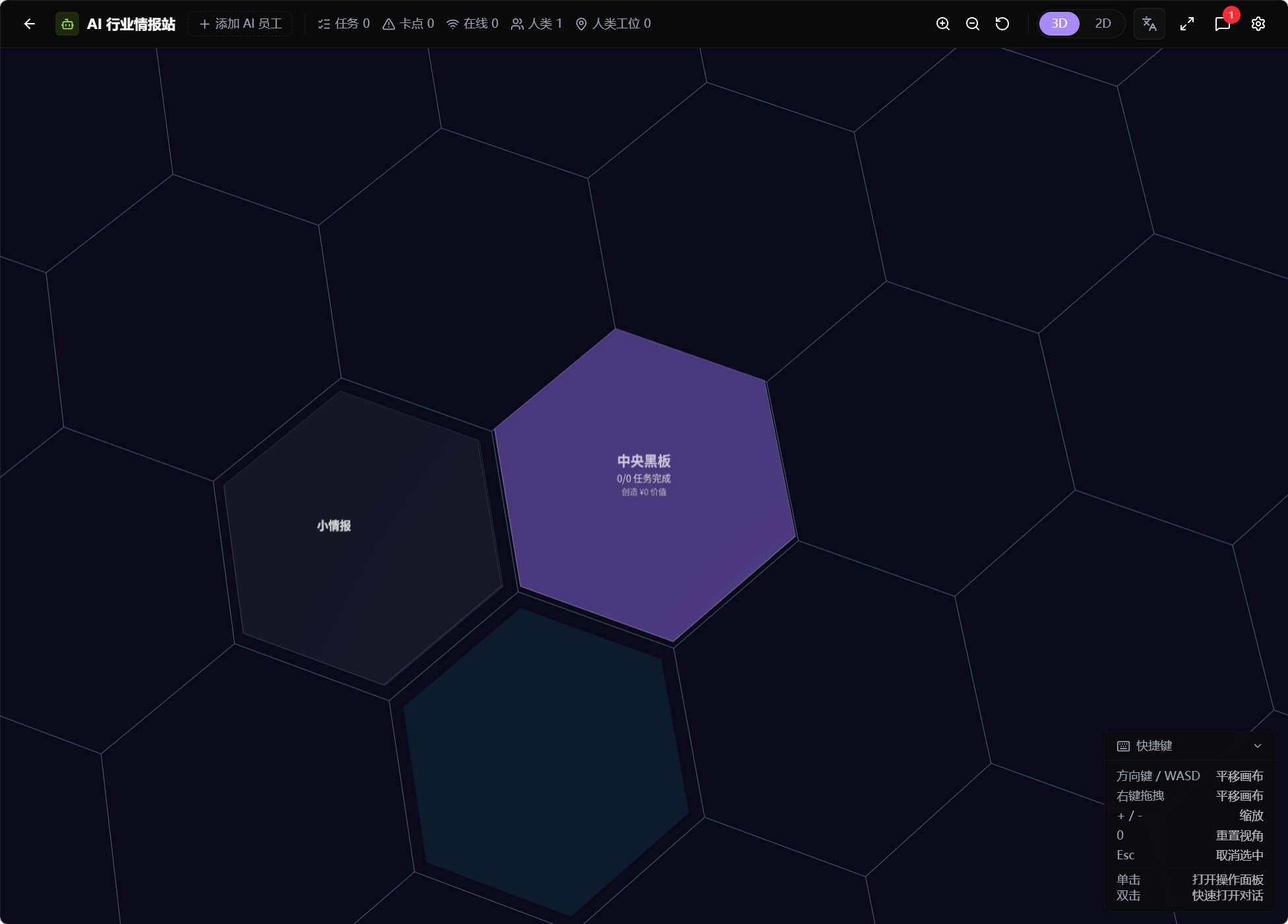Click the 在线 0 status indicator

472,24
